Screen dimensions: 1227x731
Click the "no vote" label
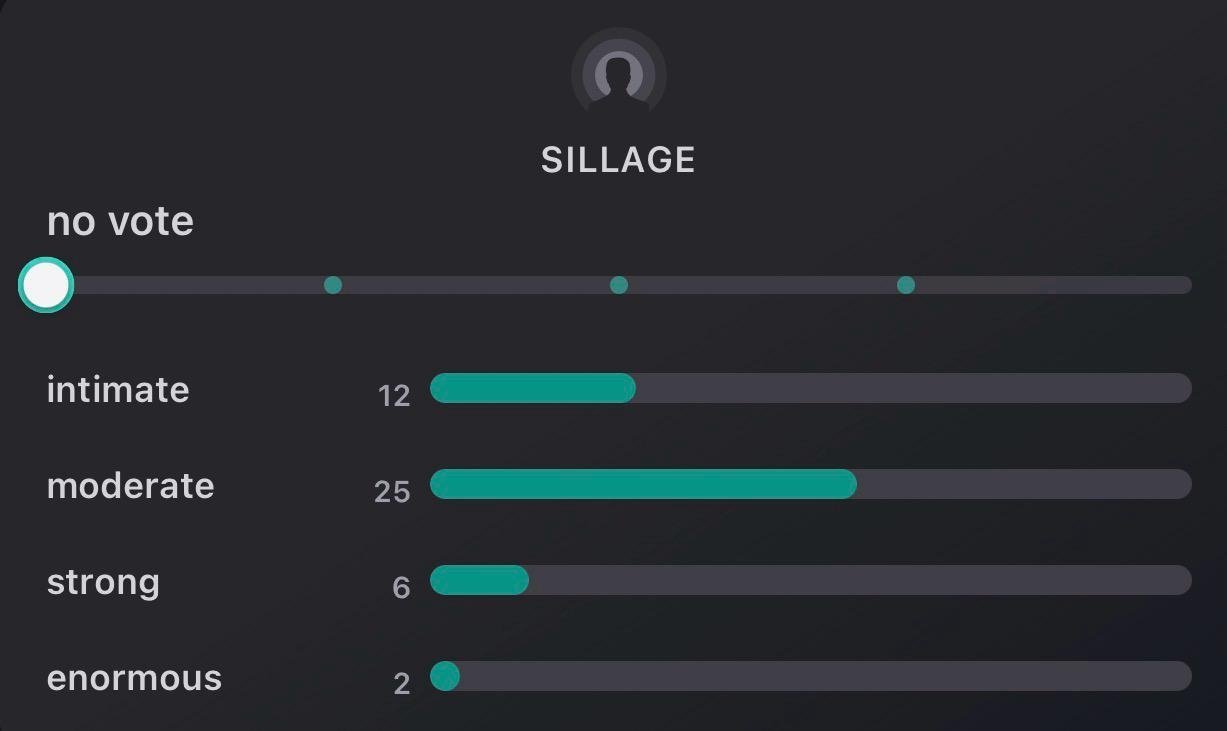120,221
